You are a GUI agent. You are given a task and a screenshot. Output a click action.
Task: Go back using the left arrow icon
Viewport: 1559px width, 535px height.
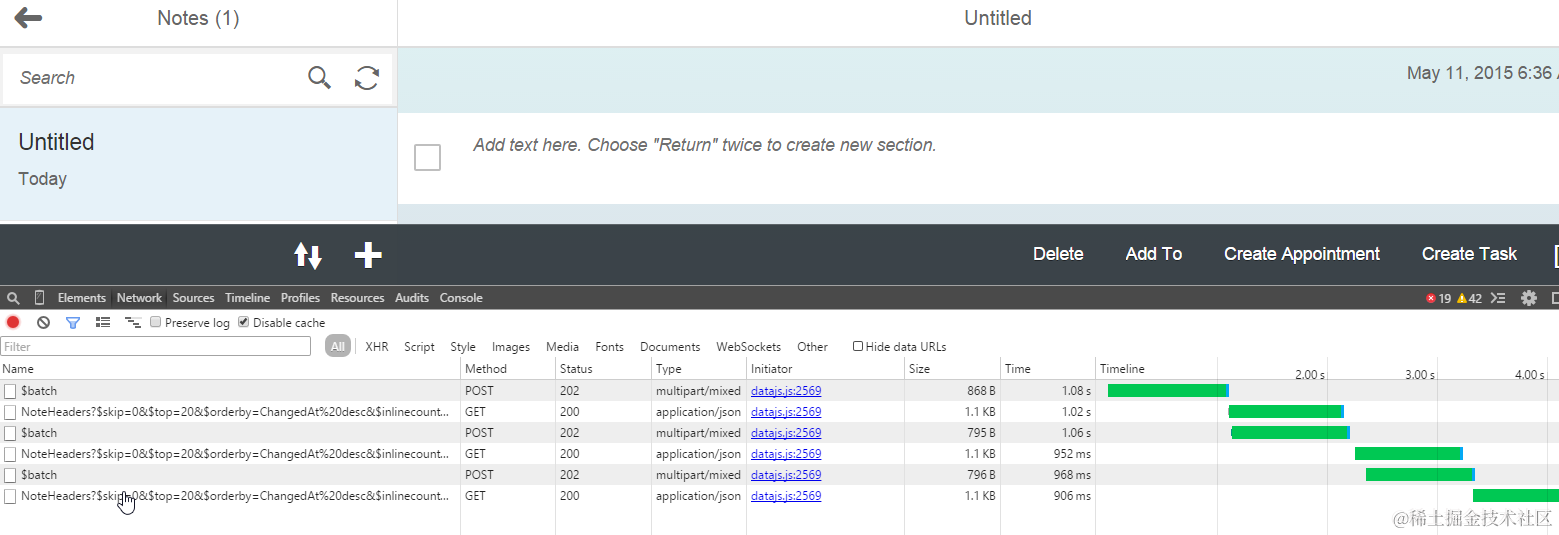(28, 18)
